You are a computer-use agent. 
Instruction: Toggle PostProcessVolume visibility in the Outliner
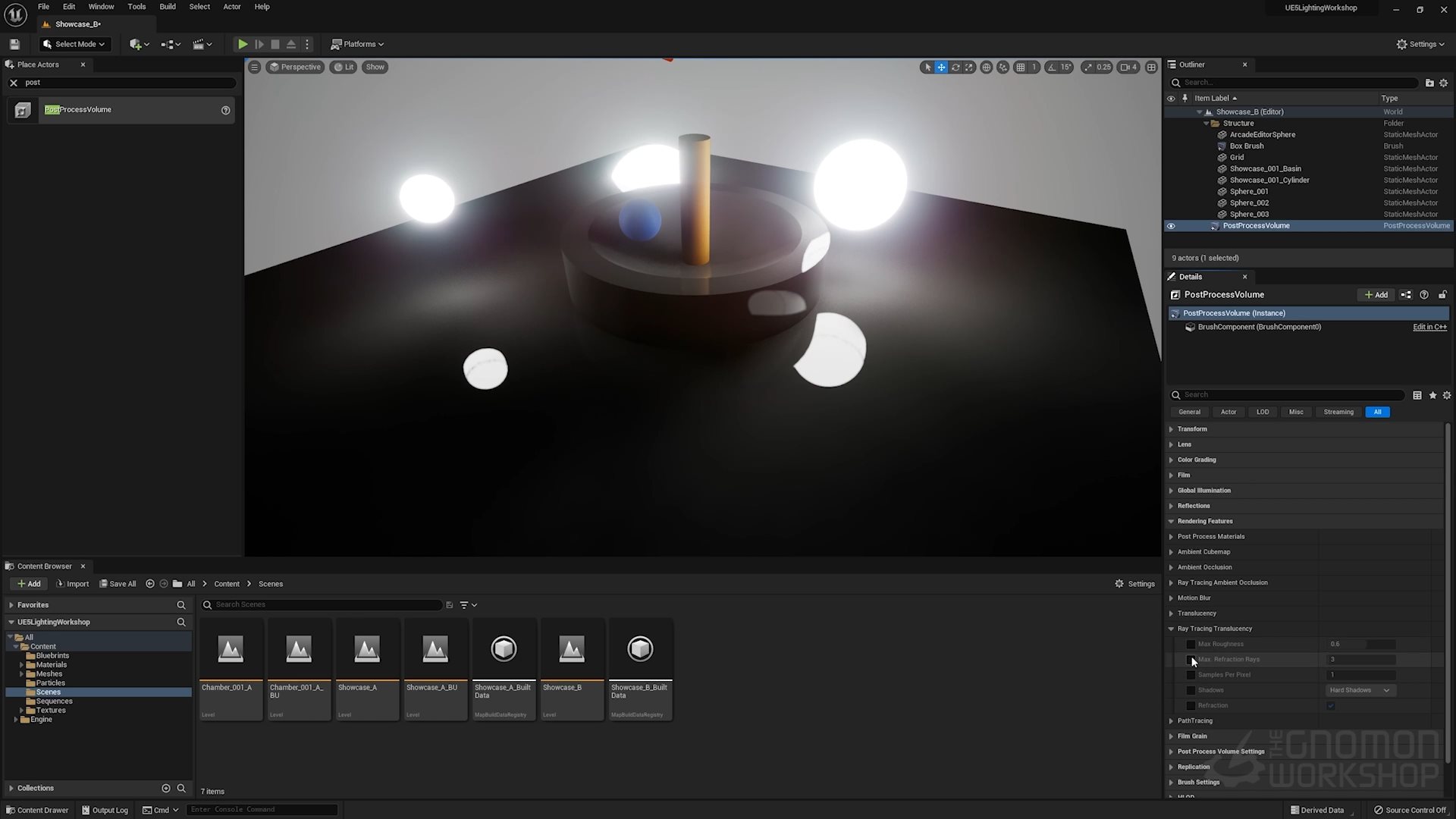(x=1171, y=225)
